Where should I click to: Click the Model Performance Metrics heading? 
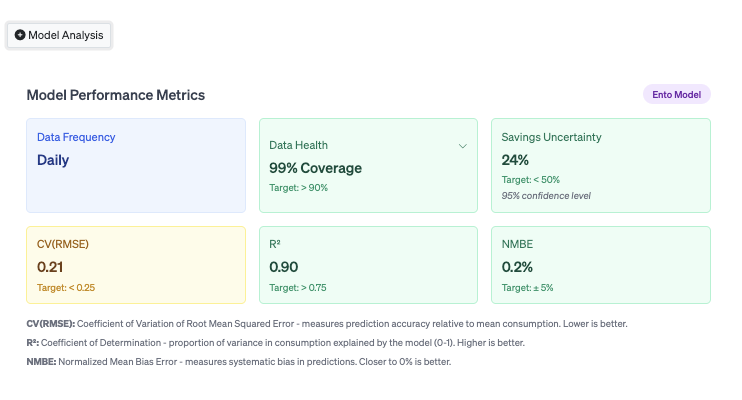coord(115,95)
